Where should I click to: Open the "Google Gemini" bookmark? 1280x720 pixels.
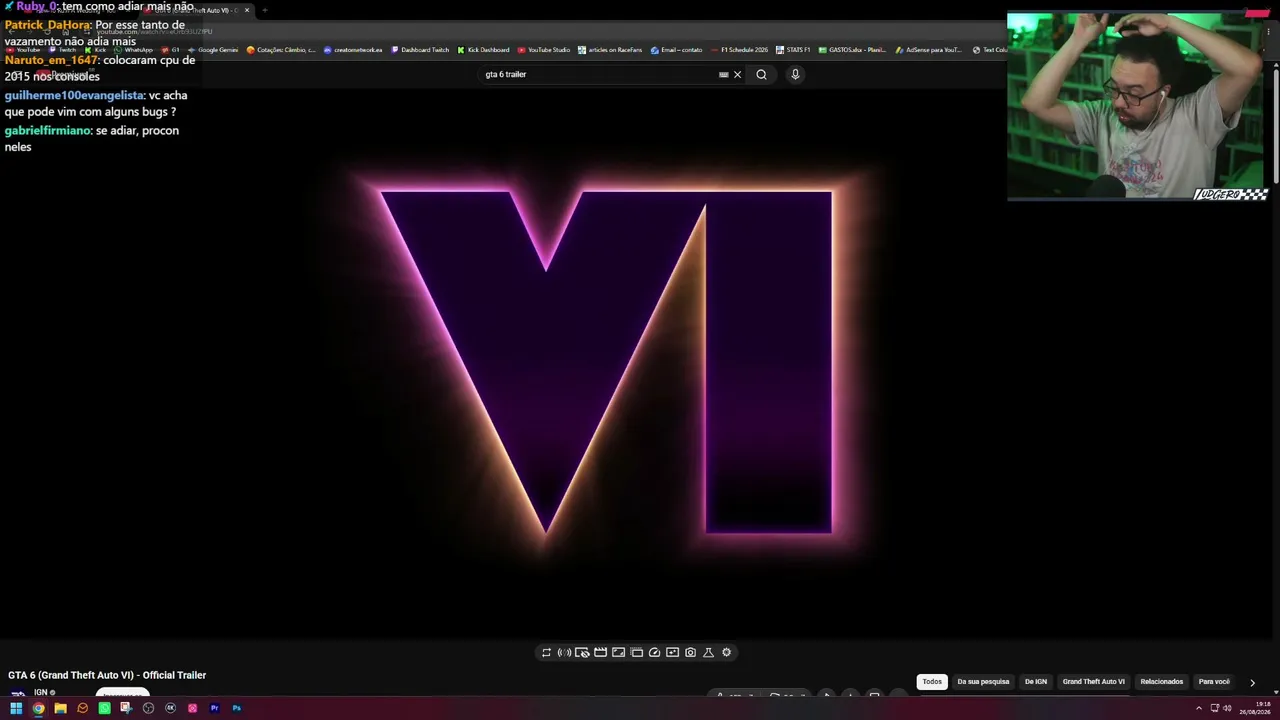(212, 50)
